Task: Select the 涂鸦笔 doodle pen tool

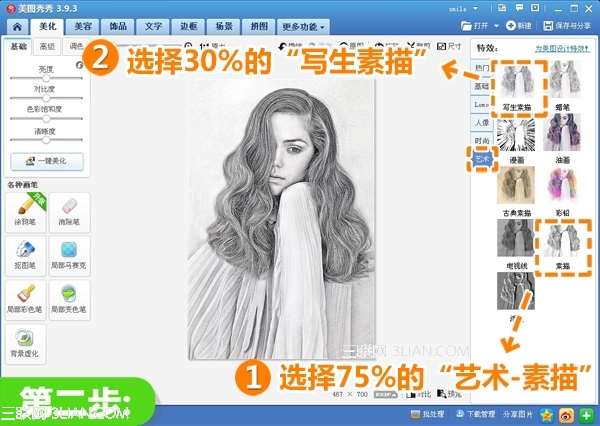Action: [x=25, y=212]
